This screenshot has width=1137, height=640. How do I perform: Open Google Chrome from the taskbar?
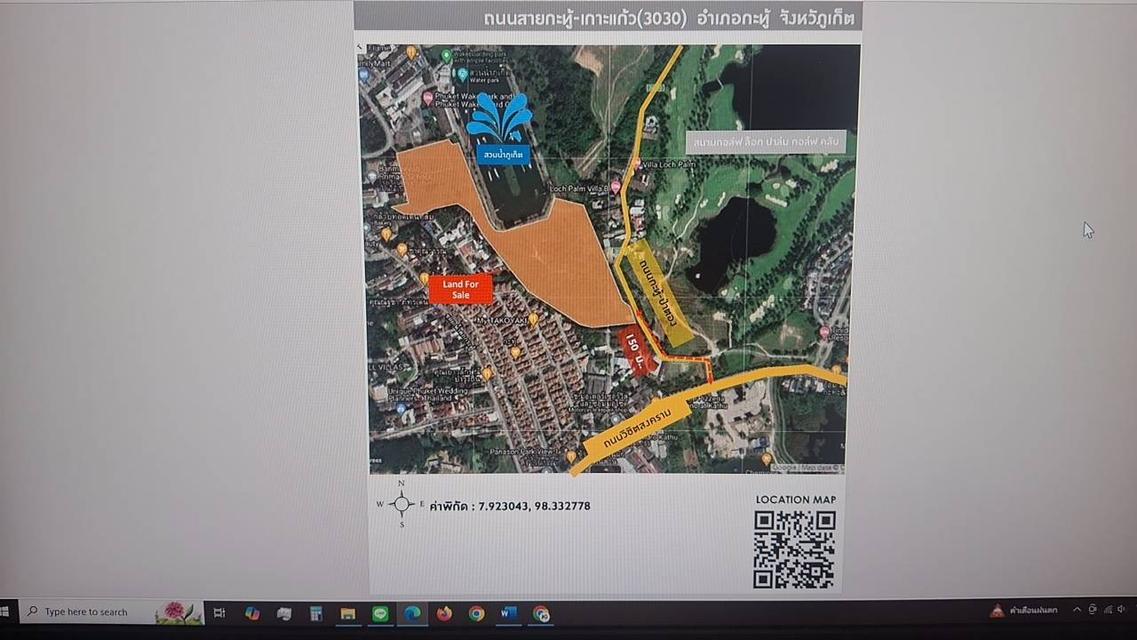476,614
